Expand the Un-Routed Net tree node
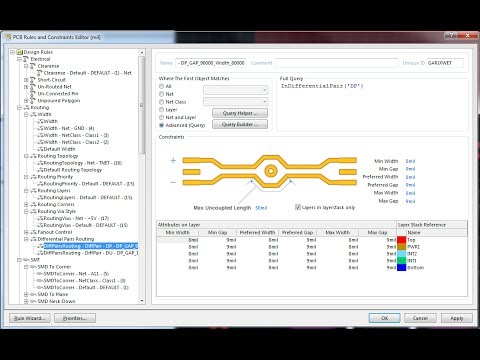This screenshot has width=480, height=360. [x=26, y=87]
